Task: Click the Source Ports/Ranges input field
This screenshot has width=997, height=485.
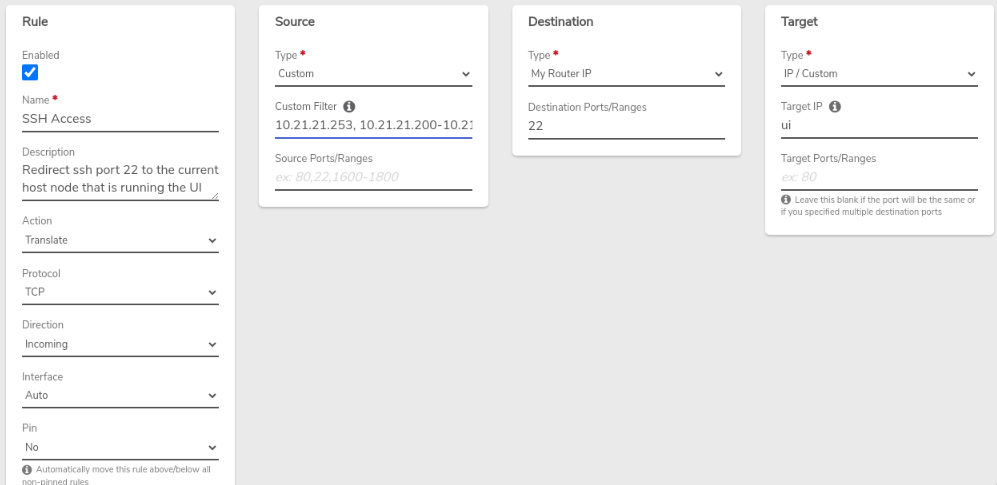Action: [x=374, y=177]
